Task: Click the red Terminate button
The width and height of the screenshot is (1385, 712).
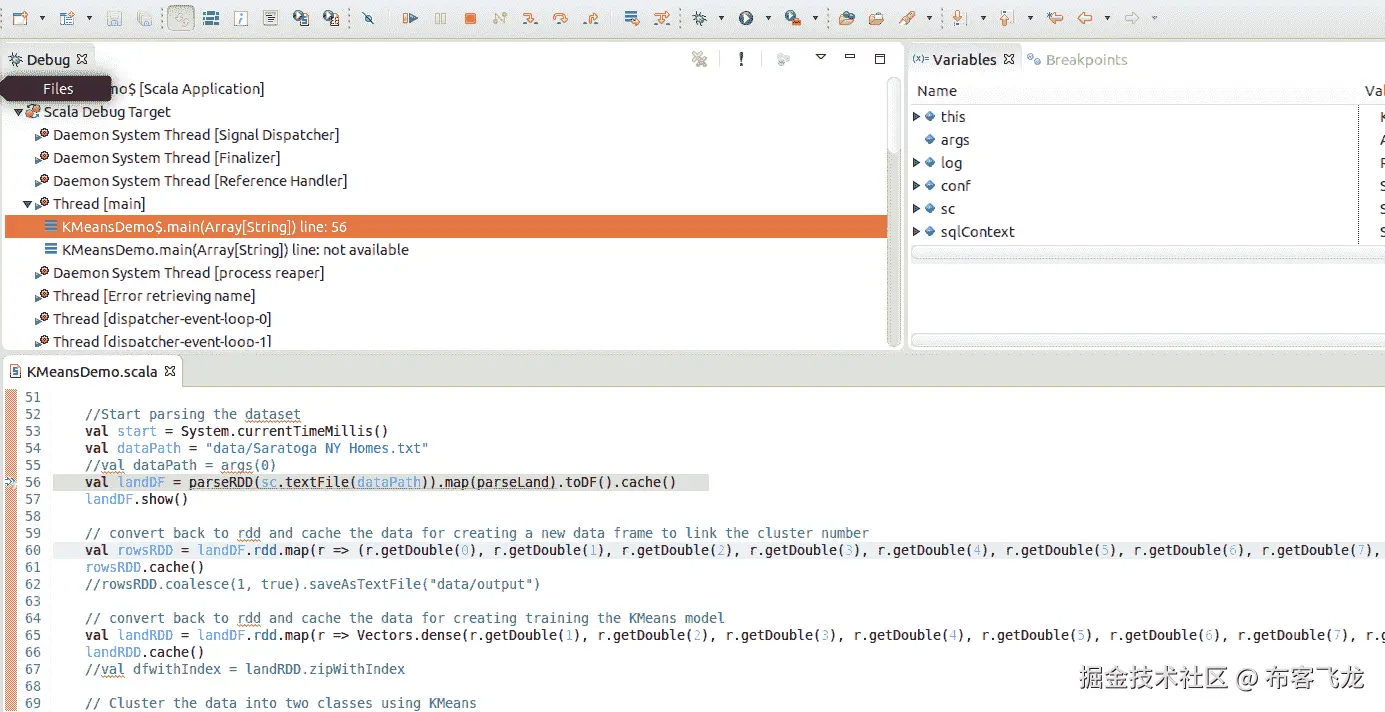Action: pyautogui.click(x=470, y=18)
